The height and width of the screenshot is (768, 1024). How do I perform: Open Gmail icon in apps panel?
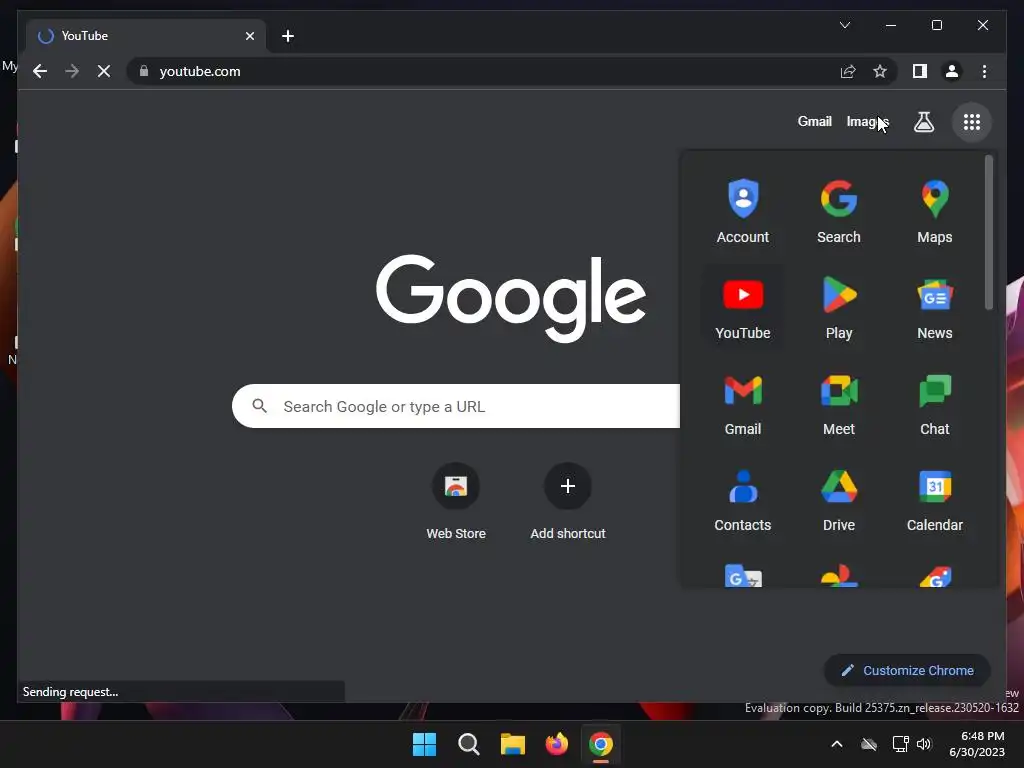click(x=743, y=403)
